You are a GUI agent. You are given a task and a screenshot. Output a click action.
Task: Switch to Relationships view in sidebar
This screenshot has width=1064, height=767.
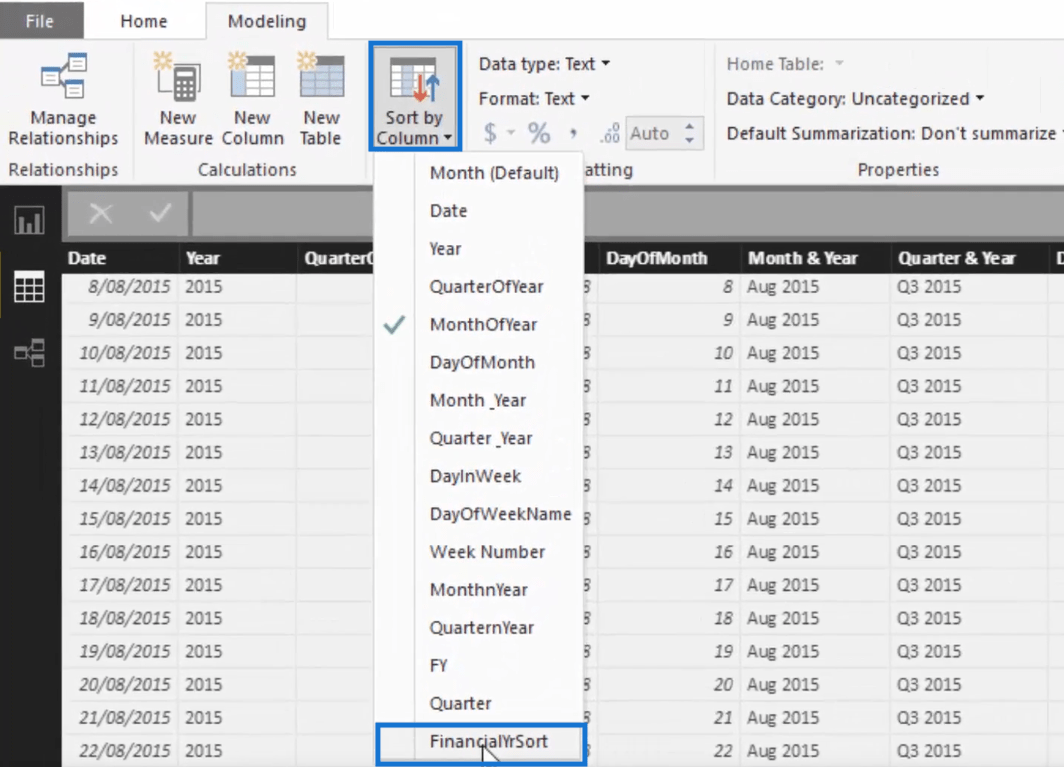point(29,353)
